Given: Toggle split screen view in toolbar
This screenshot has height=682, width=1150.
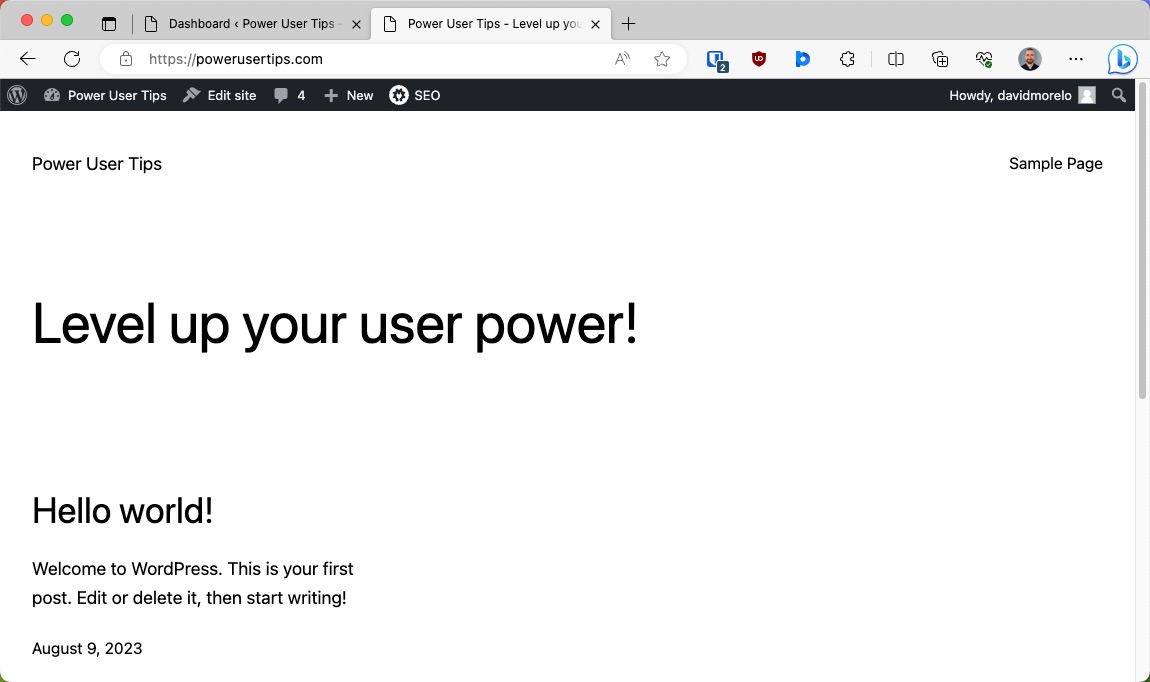Looking at the screenshot, I should click(895, 59).
